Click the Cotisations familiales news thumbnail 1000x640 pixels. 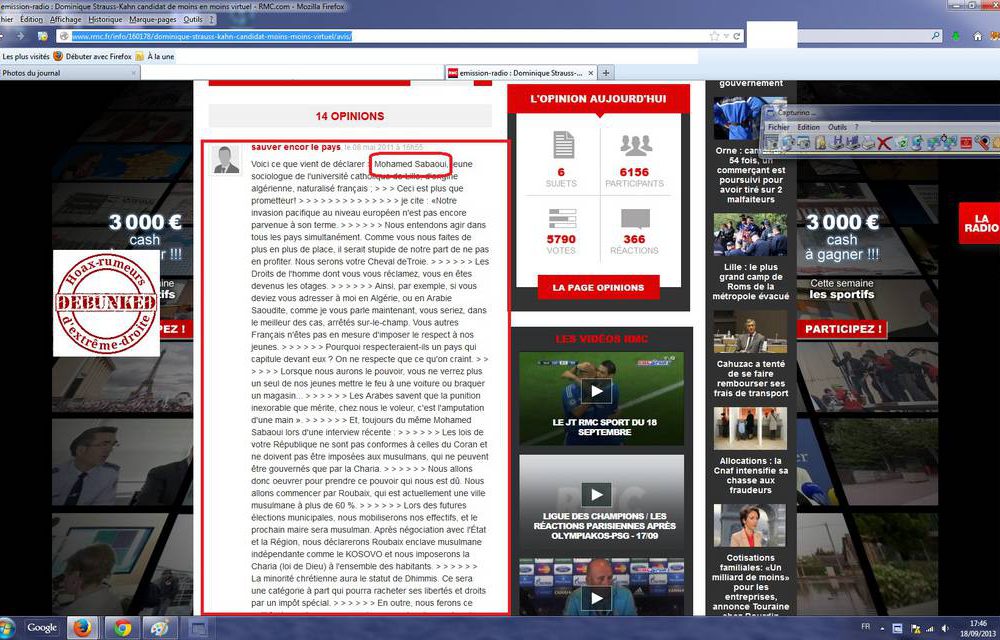tap(750, 526)
